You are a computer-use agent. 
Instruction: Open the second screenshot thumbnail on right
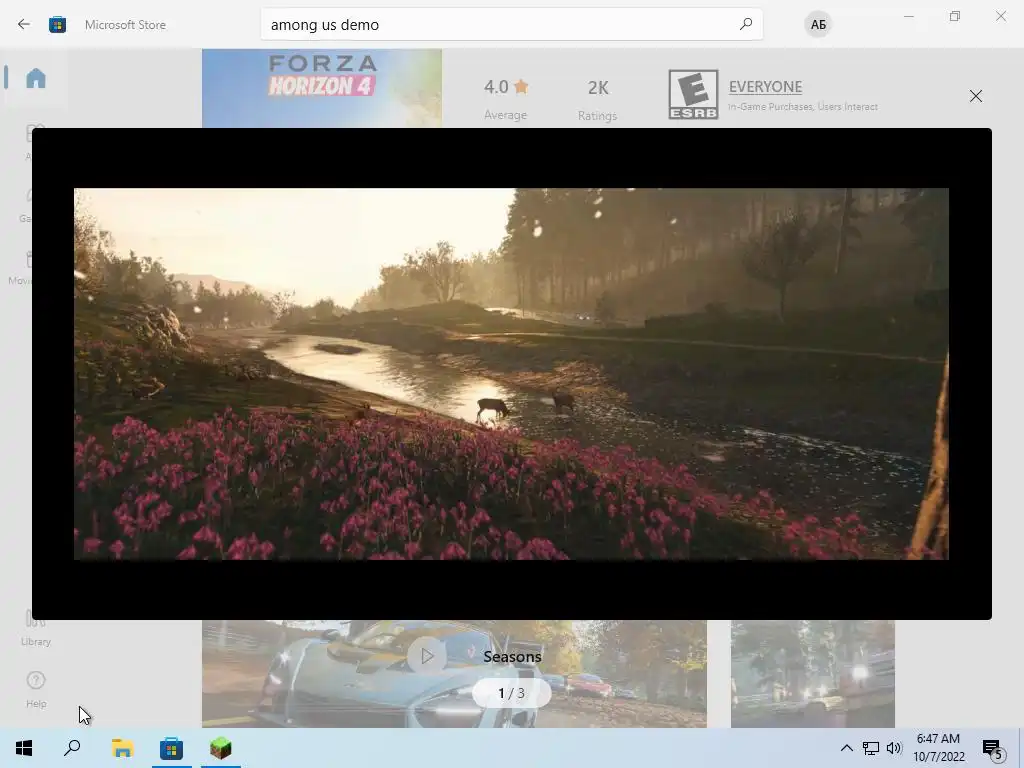click(812, 674)
